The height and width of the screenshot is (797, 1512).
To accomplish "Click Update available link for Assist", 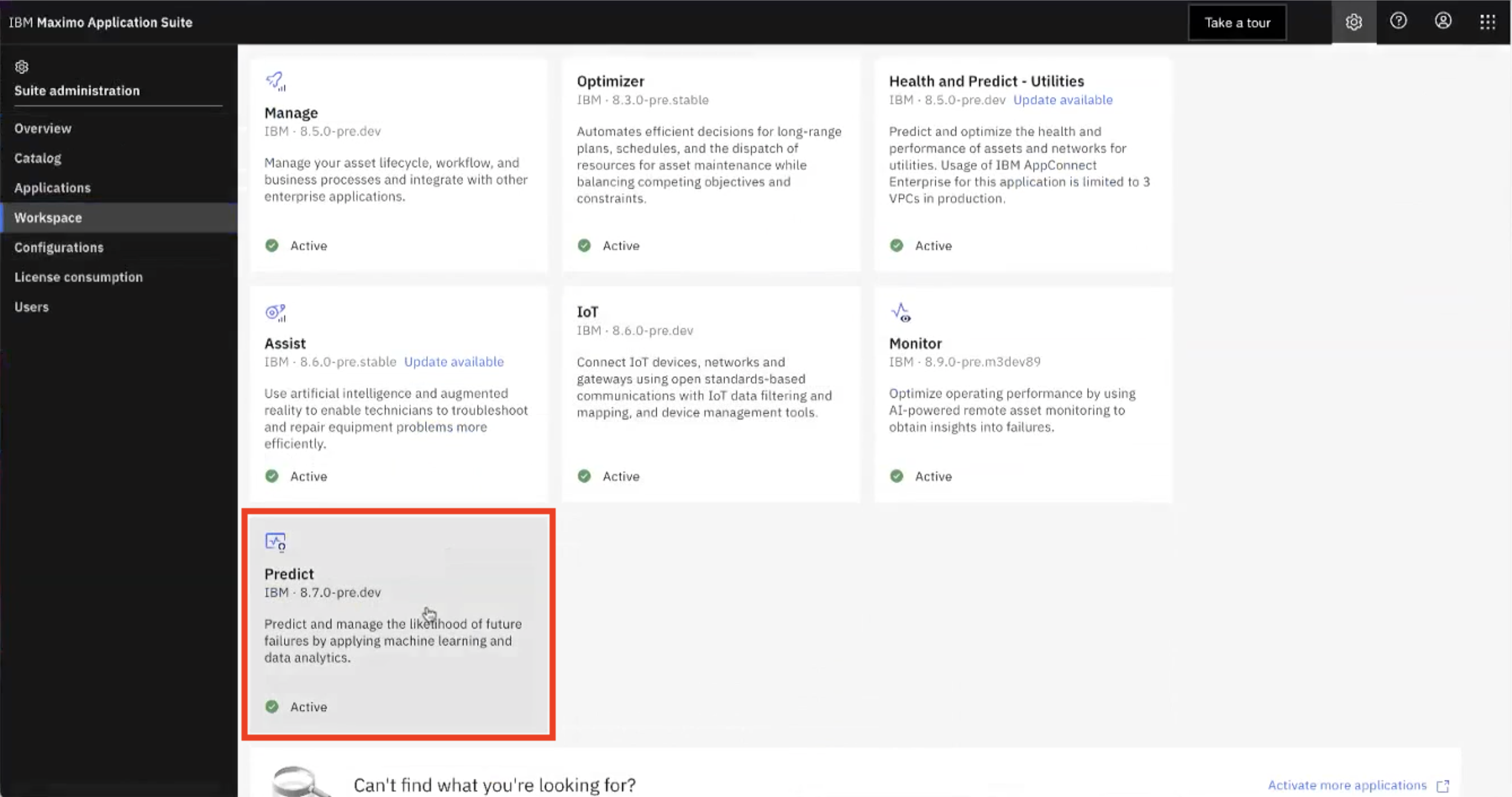I will pos(454,362).
